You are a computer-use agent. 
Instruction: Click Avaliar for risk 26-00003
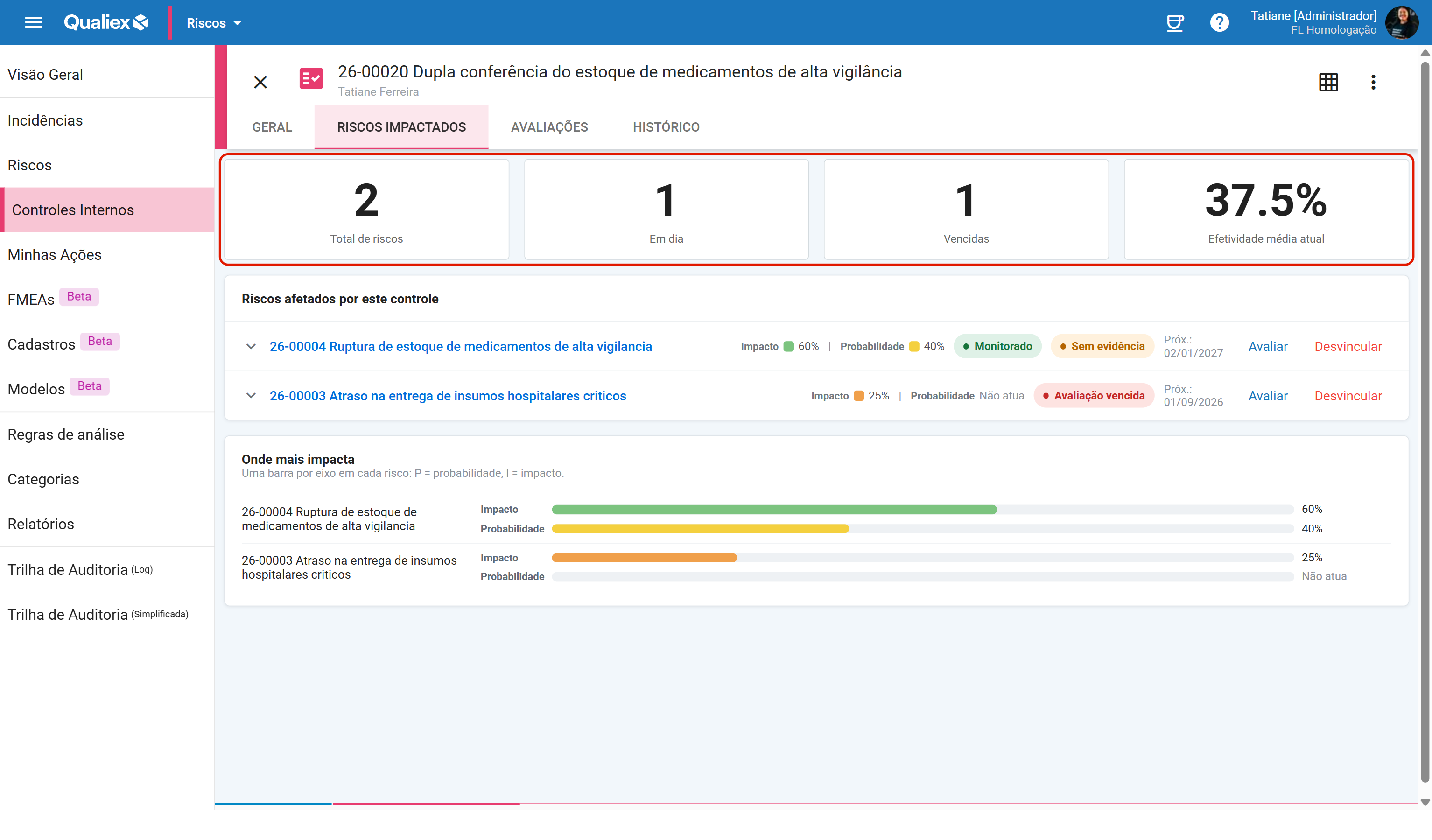(x=1268, y=396)
